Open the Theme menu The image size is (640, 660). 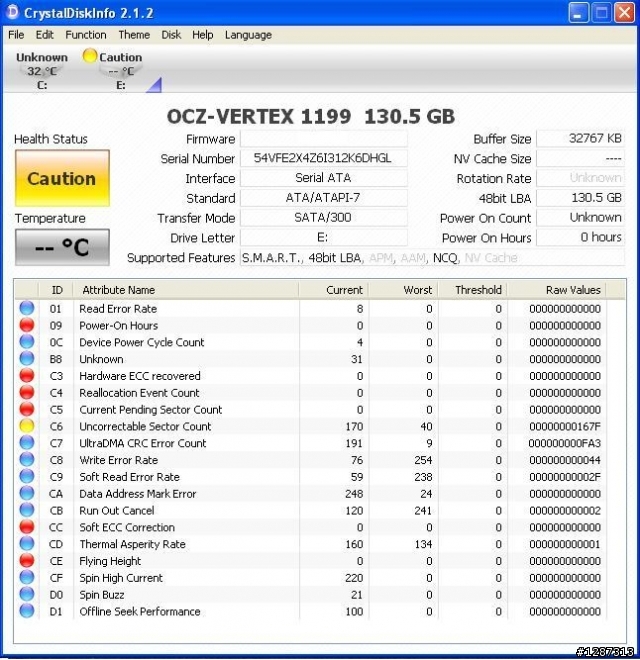click(134, 35)
